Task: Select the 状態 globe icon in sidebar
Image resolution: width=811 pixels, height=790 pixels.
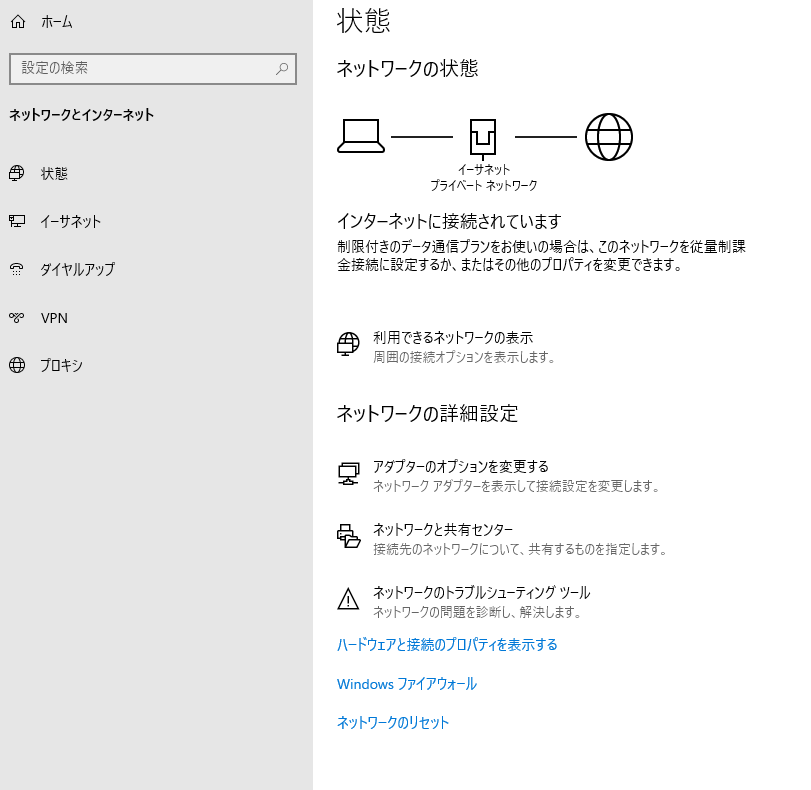Action: point(17,173)
